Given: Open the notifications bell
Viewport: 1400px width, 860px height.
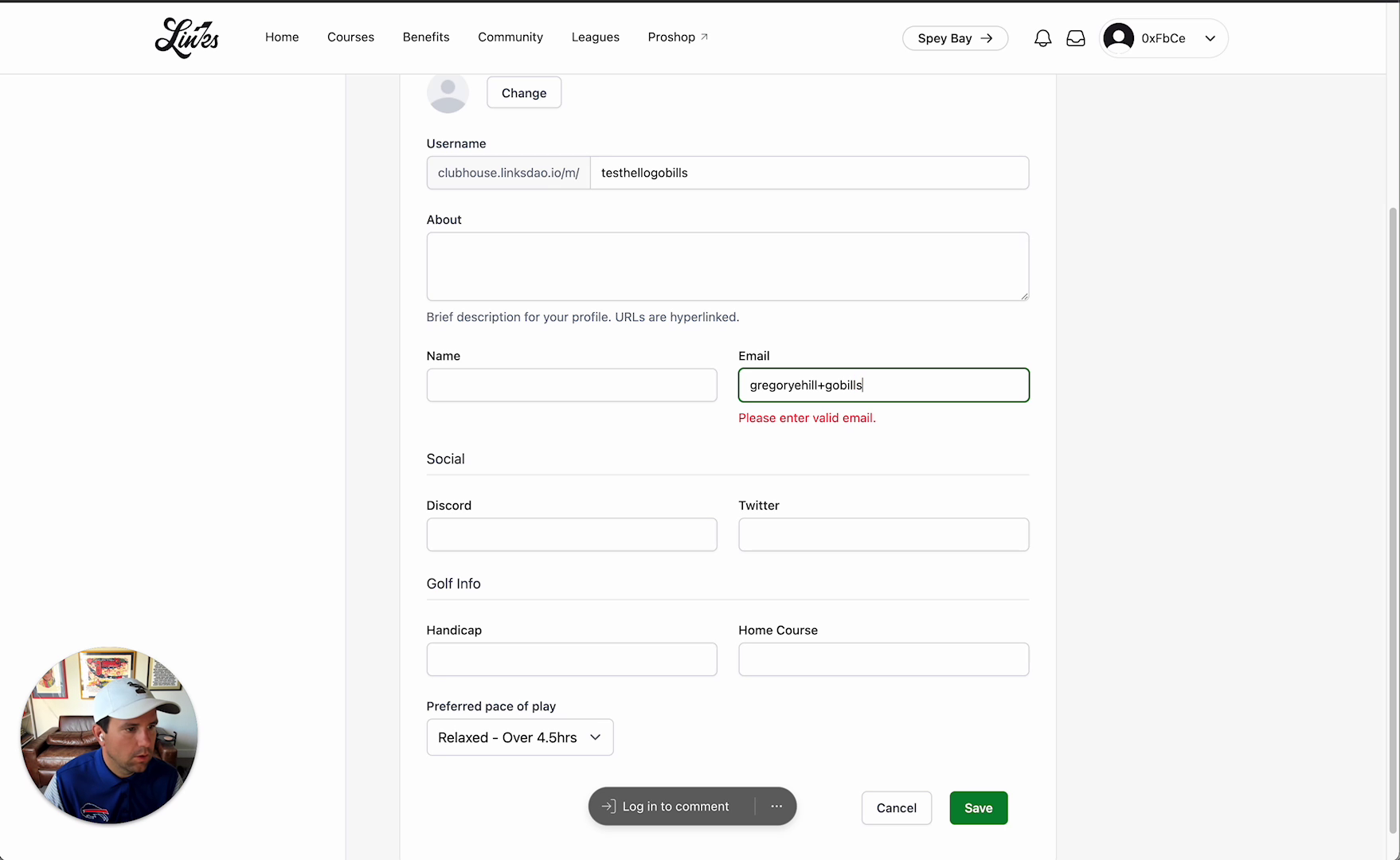Looking at the screenshot, I should pos(1042,38).
